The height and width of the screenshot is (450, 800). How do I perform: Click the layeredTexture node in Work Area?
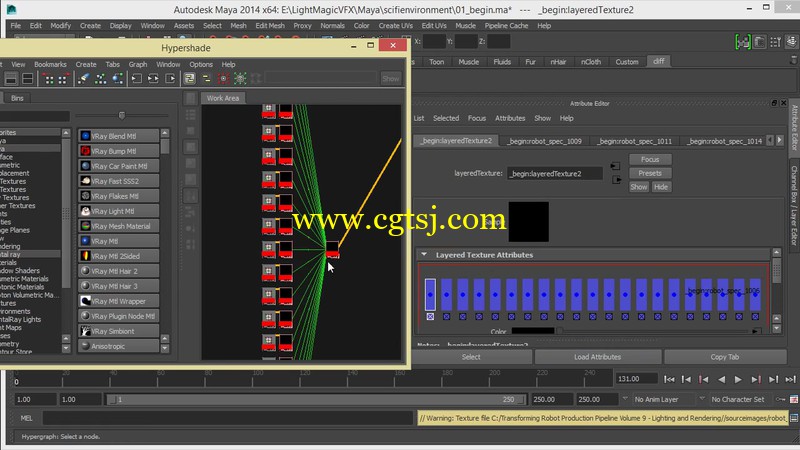click(332, 249)
